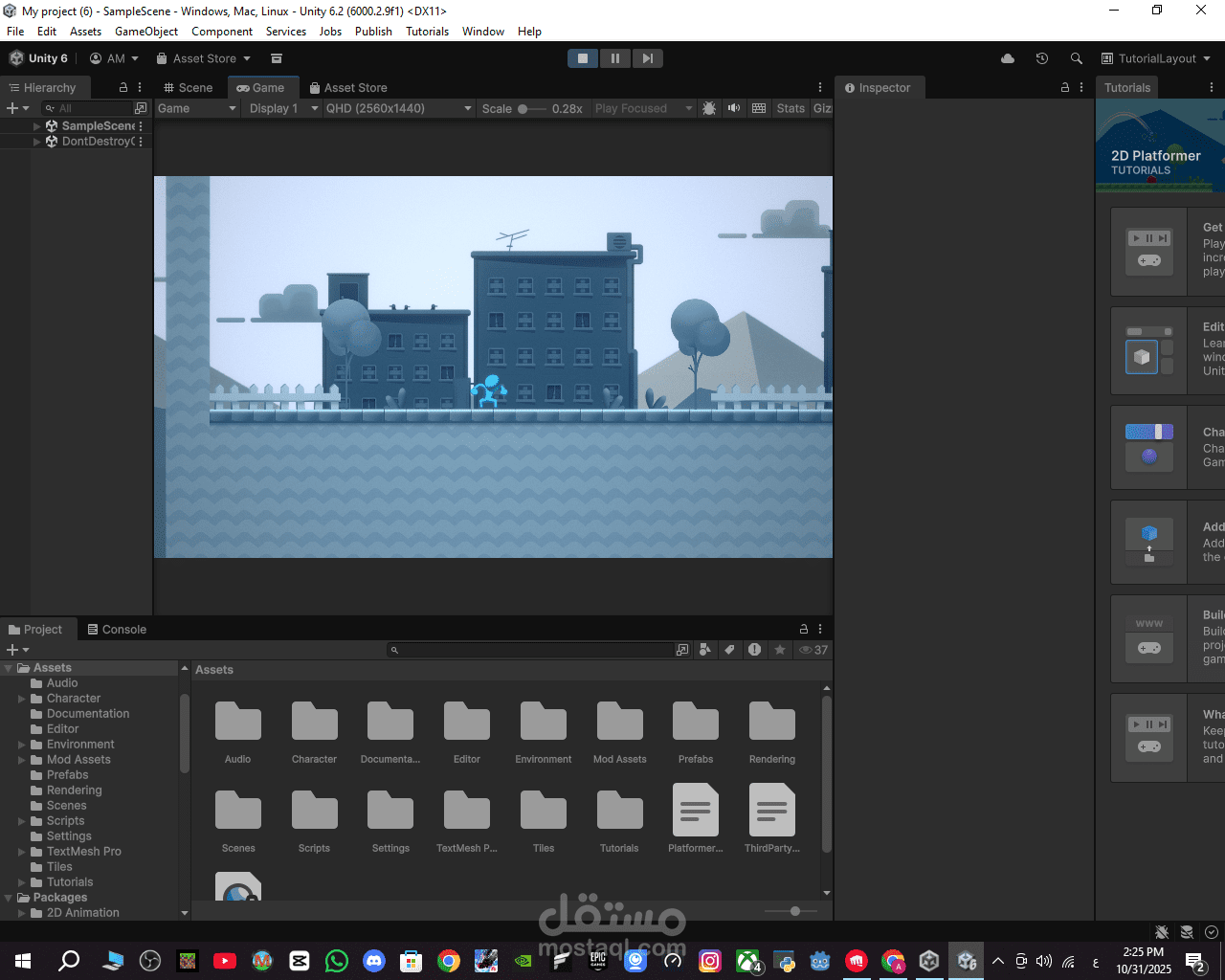Adjust the Project icon size slider
This screenshot has width=1225, height=980.
tap(791, 911)
